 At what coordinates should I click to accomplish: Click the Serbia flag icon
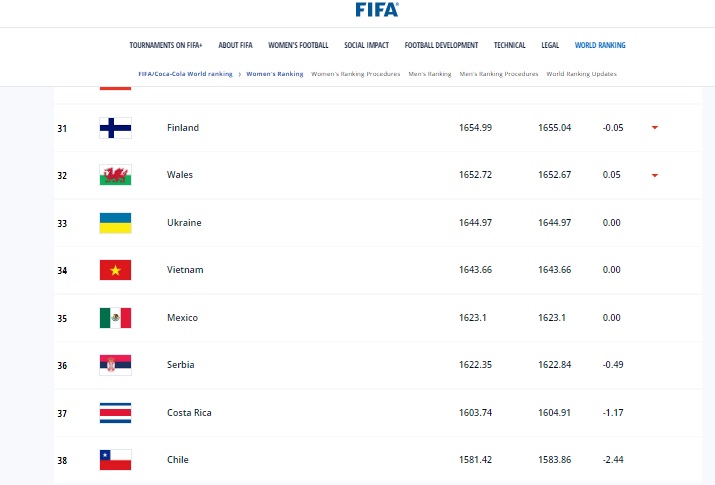(115, 365)
